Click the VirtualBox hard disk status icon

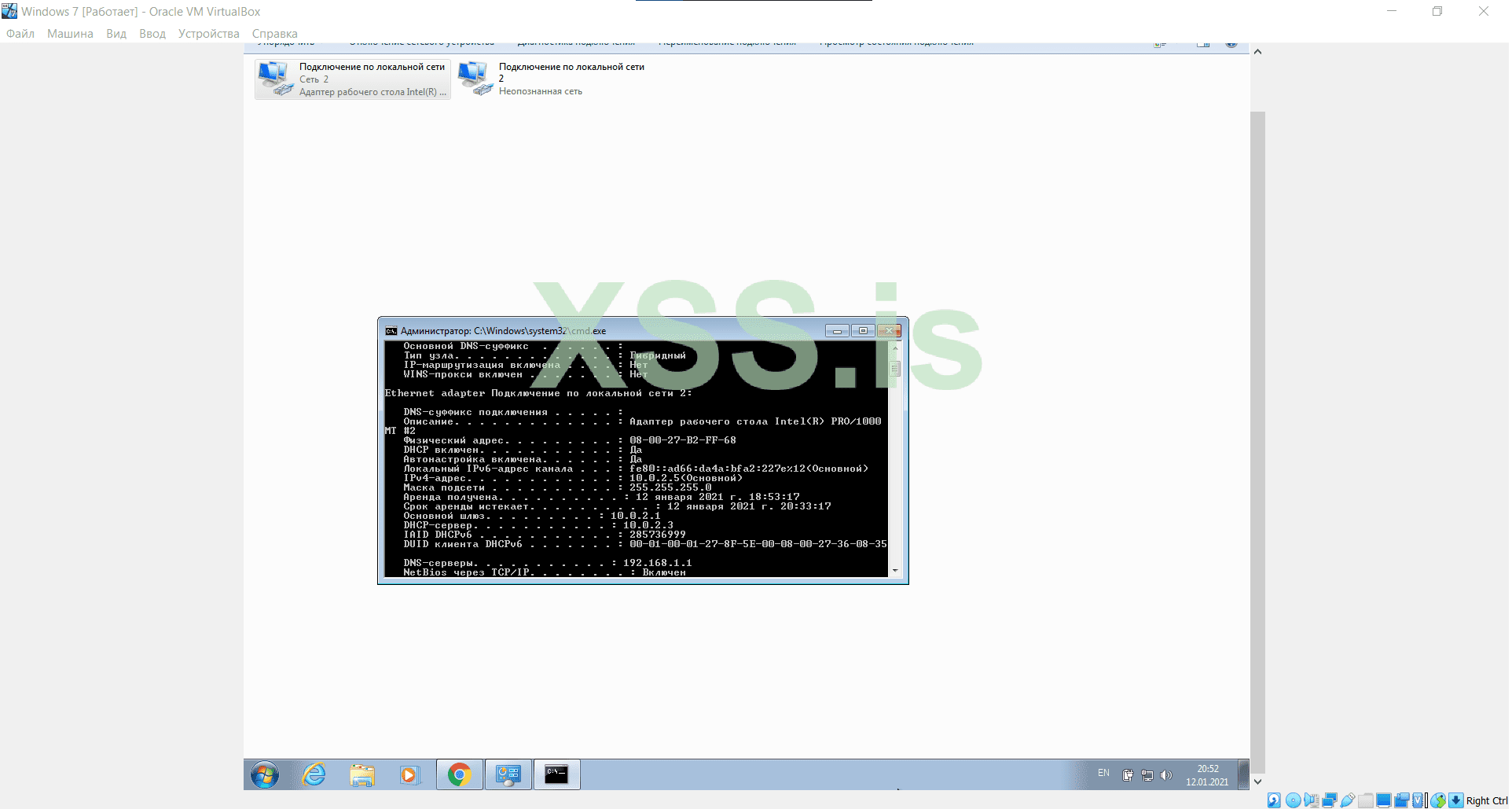click(1274, 800)
